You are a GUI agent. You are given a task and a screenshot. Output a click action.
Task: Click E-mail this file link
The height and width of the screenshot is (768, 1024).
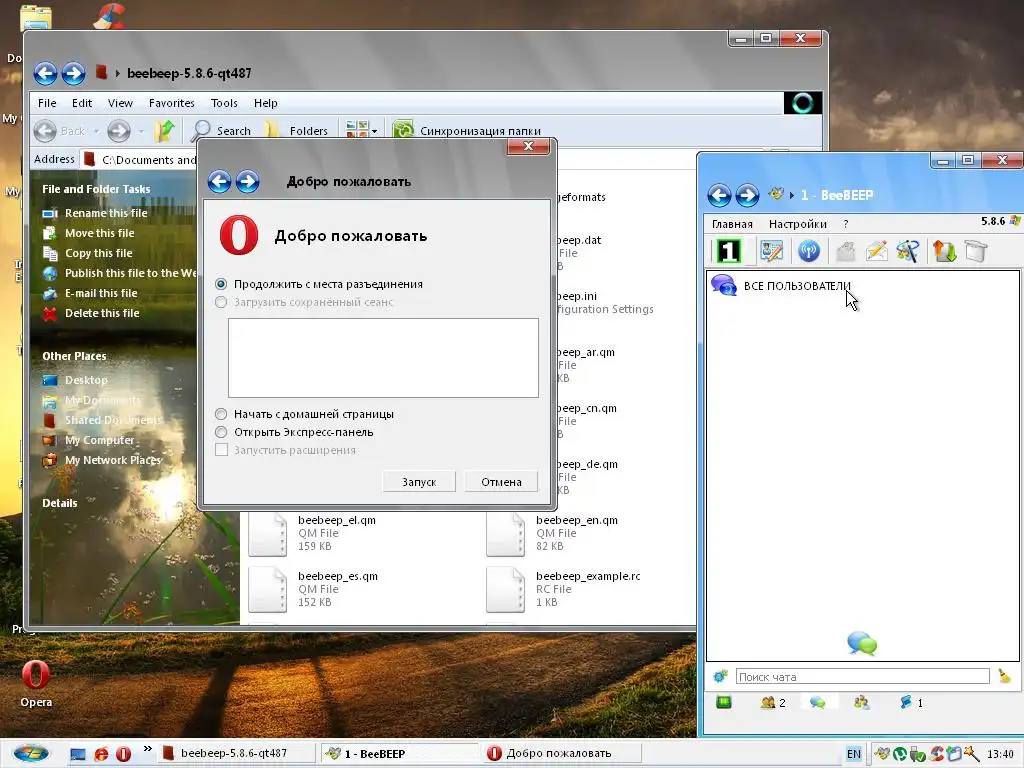tap(101, 293)
